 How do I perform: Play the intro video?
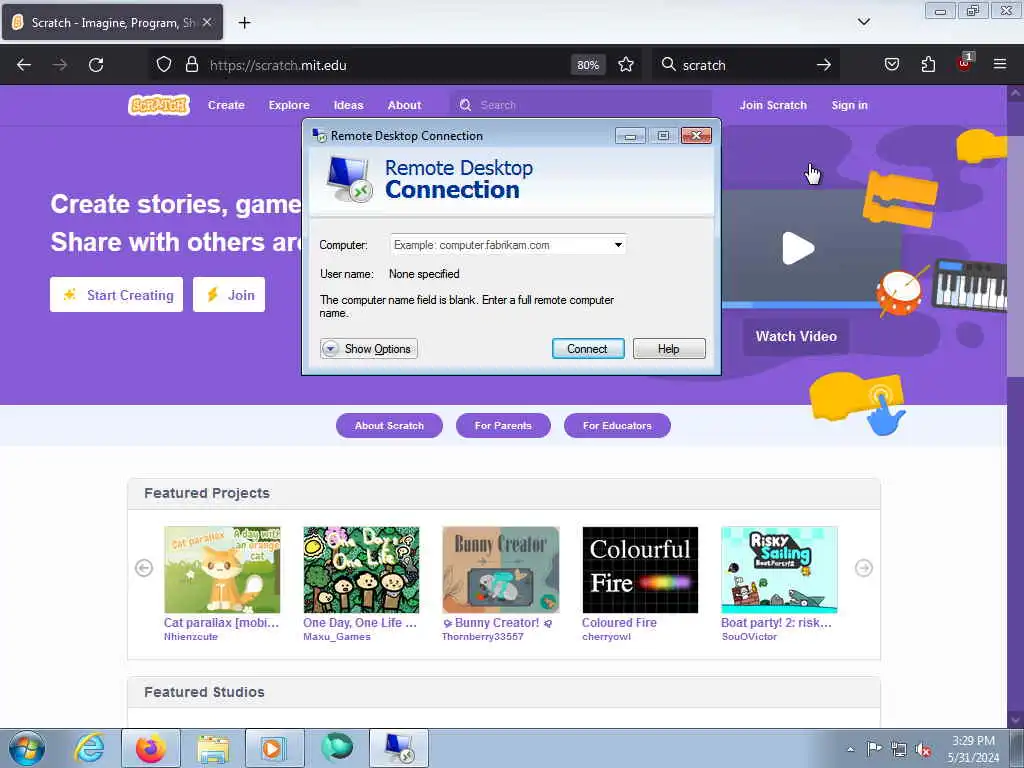tap(798, 248)
